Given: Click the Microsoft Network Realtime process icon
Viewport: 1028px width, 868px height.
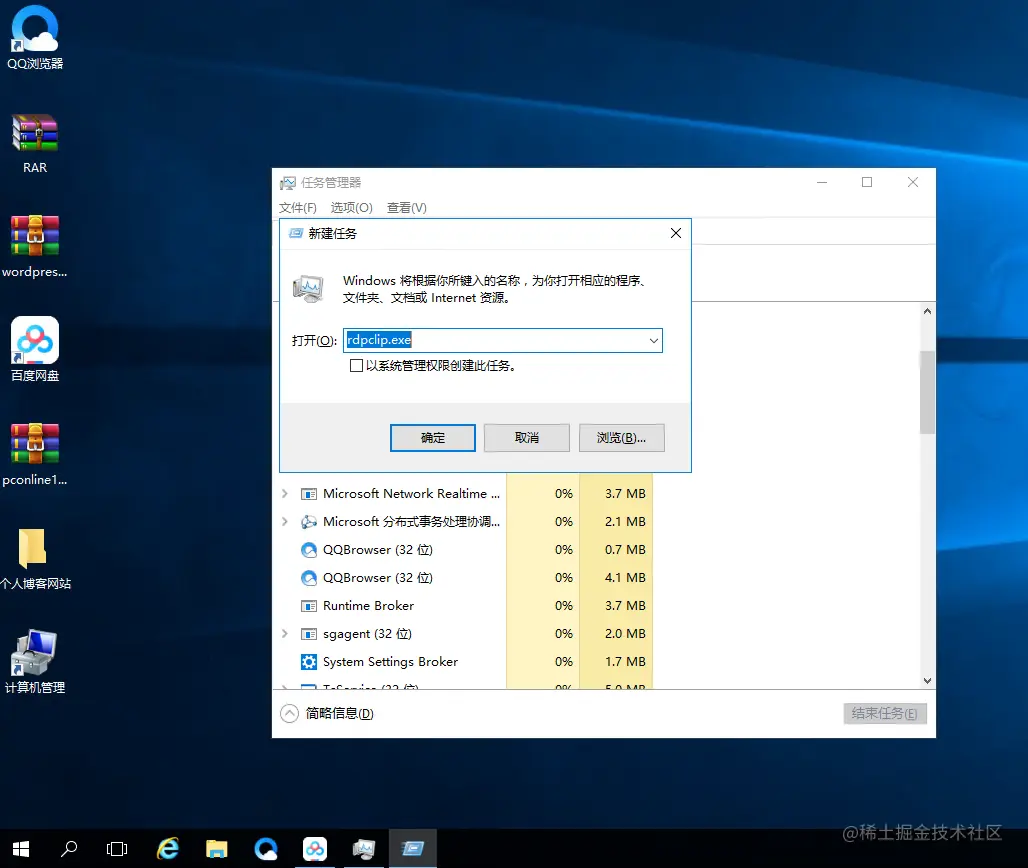Looking at the screenshot, I should 309,494.
